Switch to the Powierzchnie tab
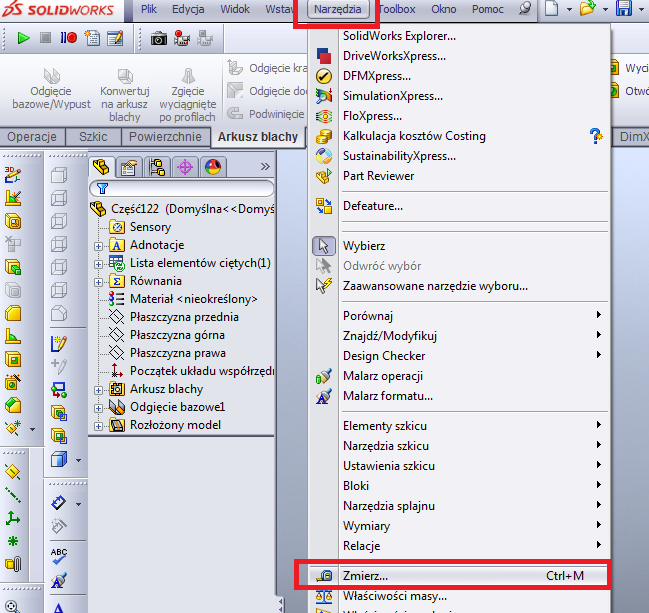649x613 pixels. [165, 137]
